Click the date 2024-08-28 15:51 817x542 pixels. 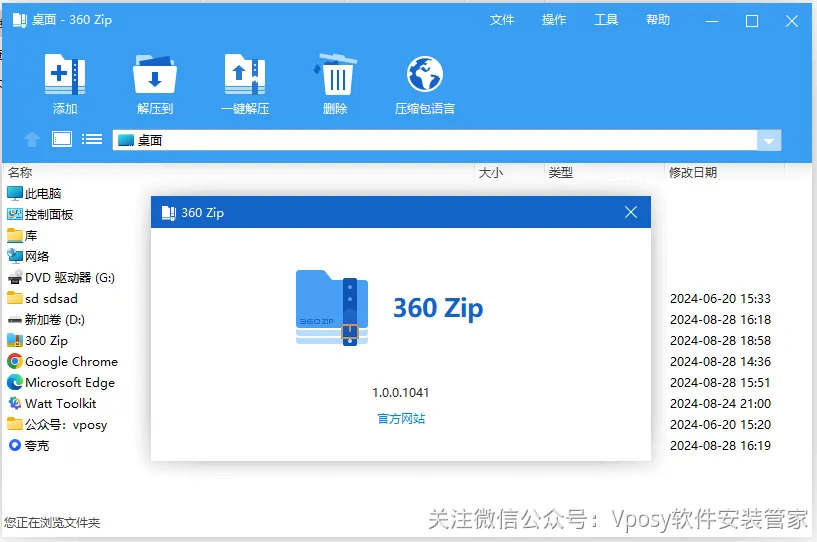720,383
